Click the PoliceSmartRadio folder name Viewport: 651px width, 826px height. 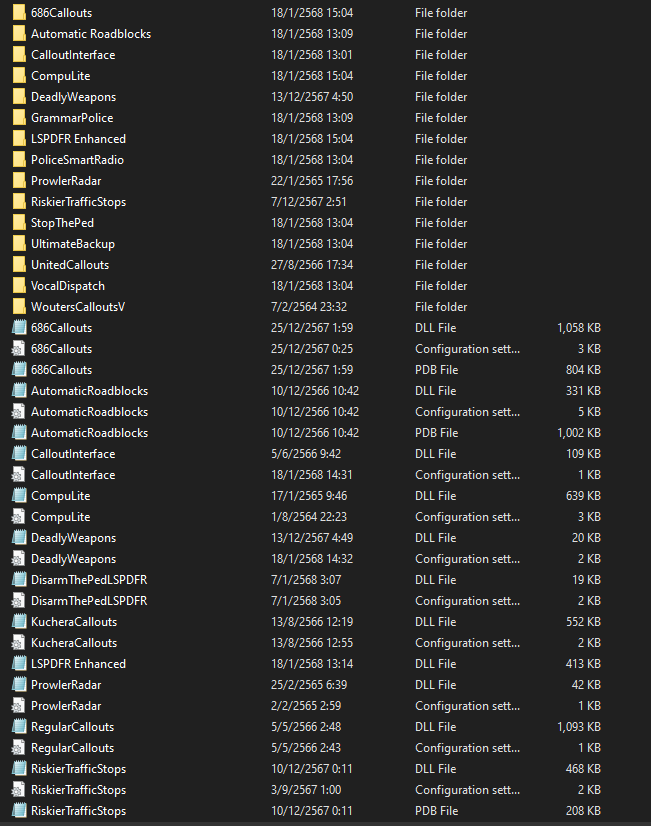click(x=77, y=160)
